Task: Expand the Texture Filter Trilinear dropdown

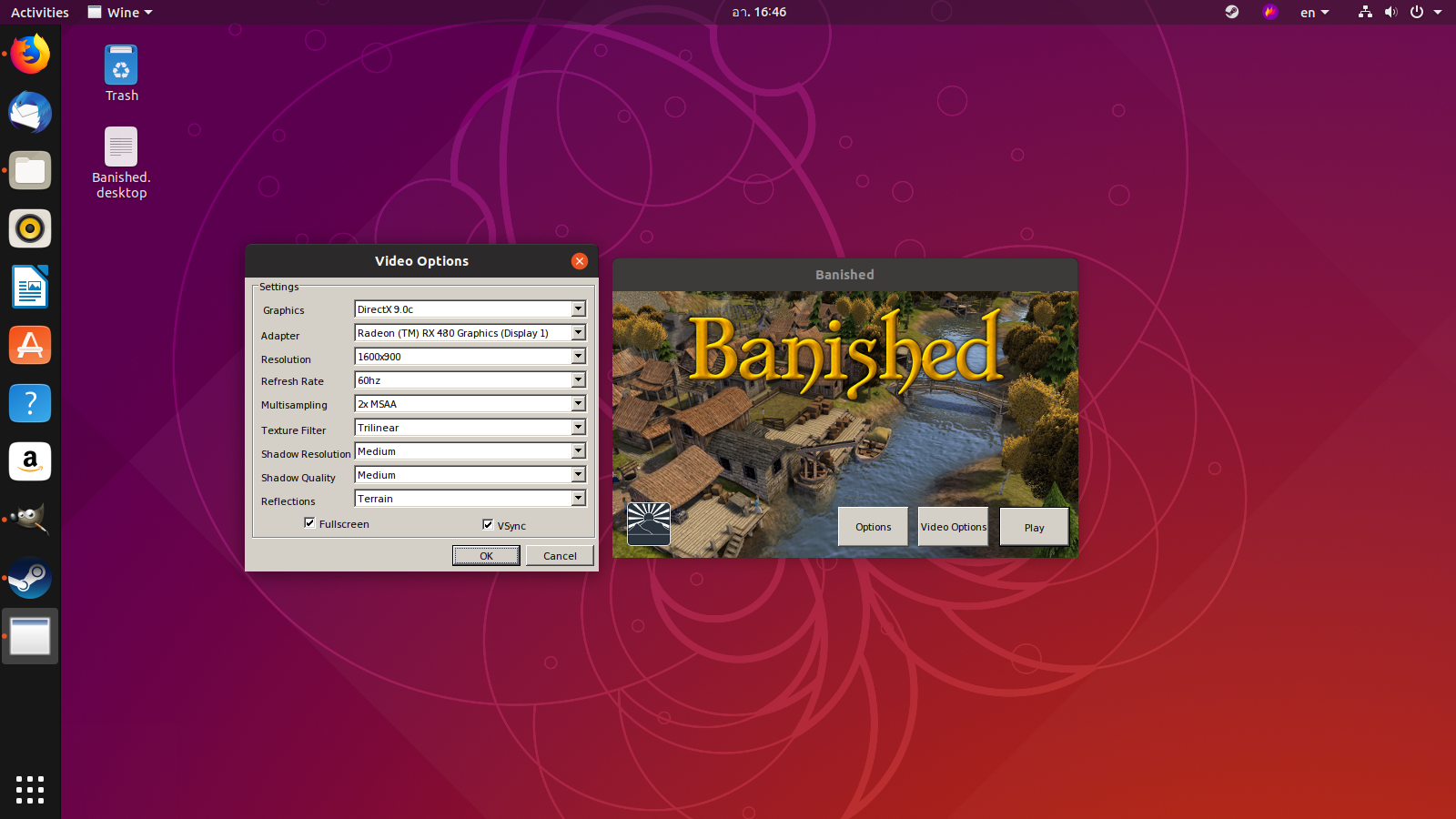Action: [x=578, y=428]
